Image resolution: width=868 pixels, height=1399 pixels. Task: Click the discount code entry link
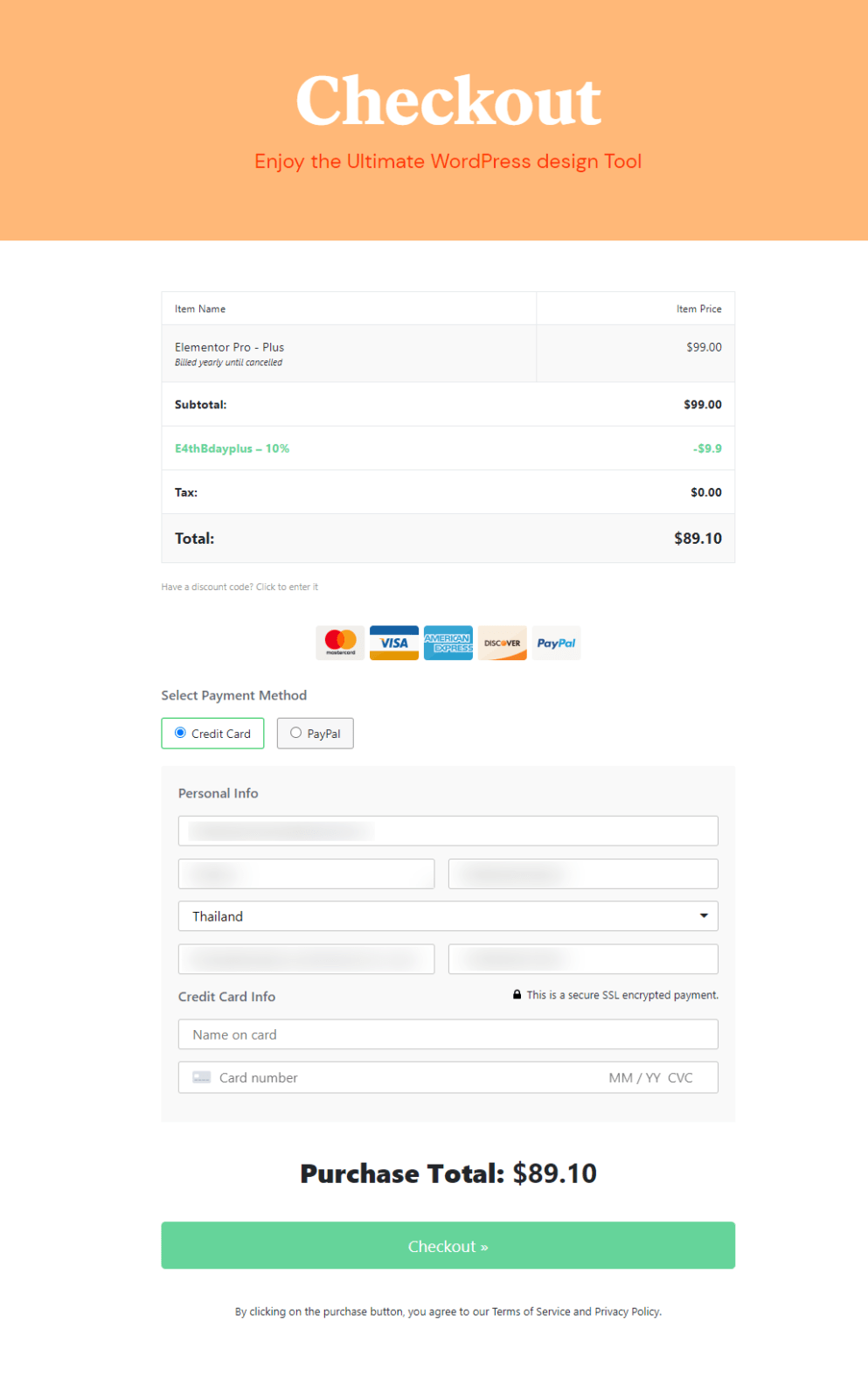coord(240,587)
